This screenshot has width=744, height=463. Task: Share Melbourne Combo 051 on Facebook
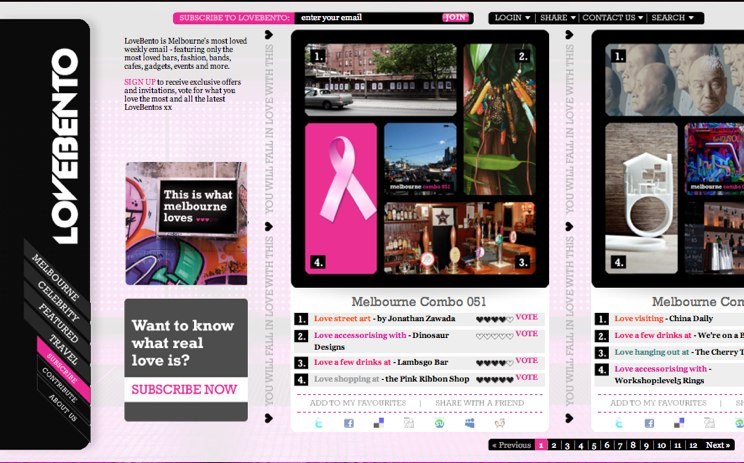tap(349, 423)
